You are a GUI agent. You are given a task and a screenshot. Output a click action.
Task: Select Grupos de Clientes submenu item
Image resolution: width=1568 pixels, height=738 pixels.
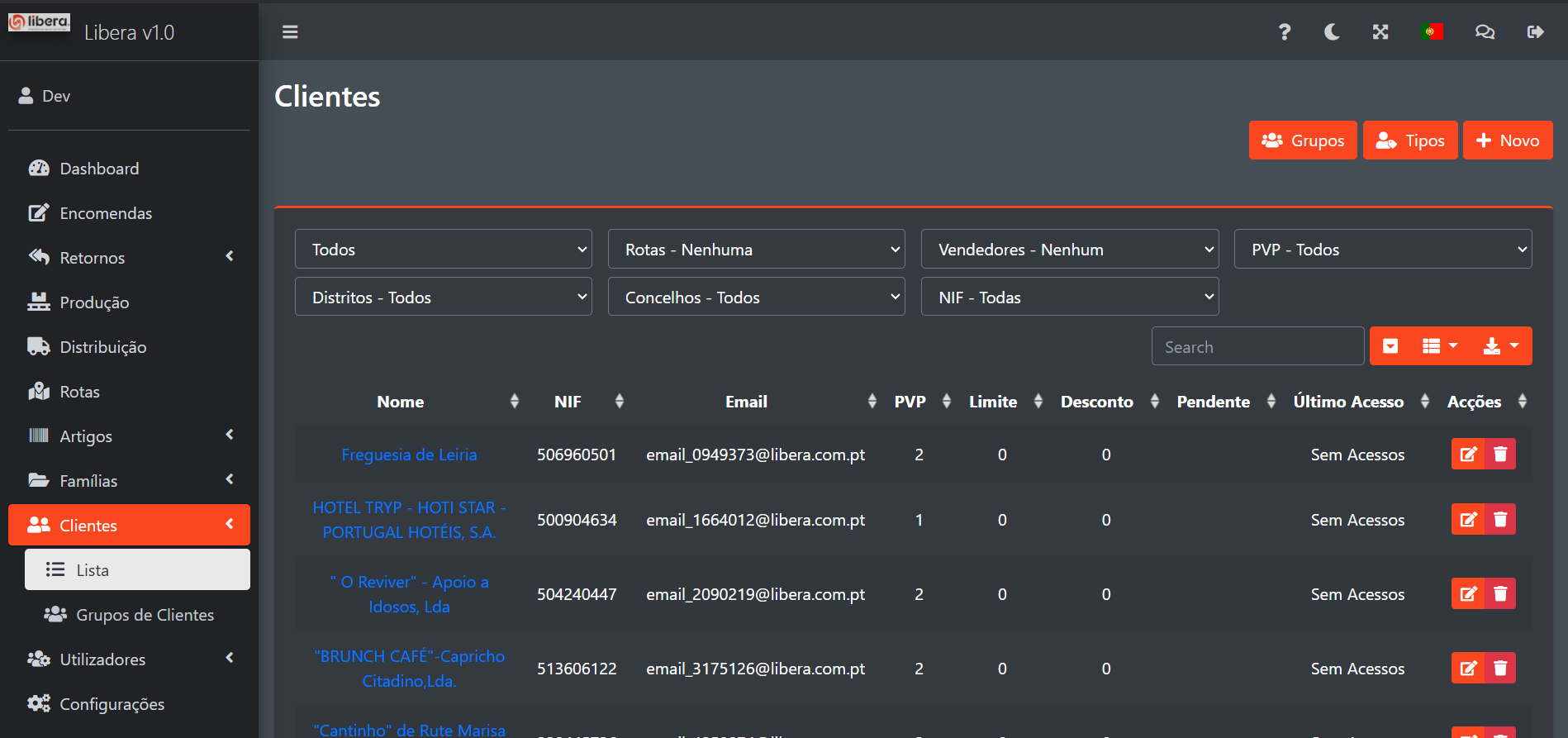tap(145, 615)
